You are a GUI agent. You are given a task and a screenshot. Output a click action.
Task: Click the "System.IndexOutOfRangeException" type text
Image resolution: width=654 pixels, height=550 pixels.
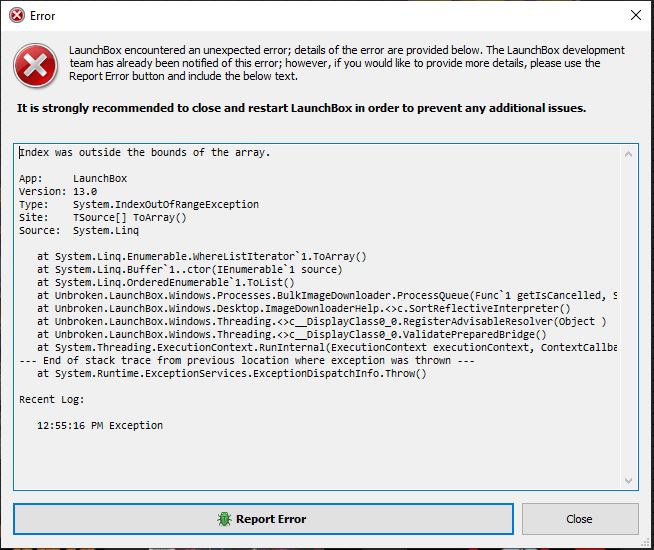(166, 204)
